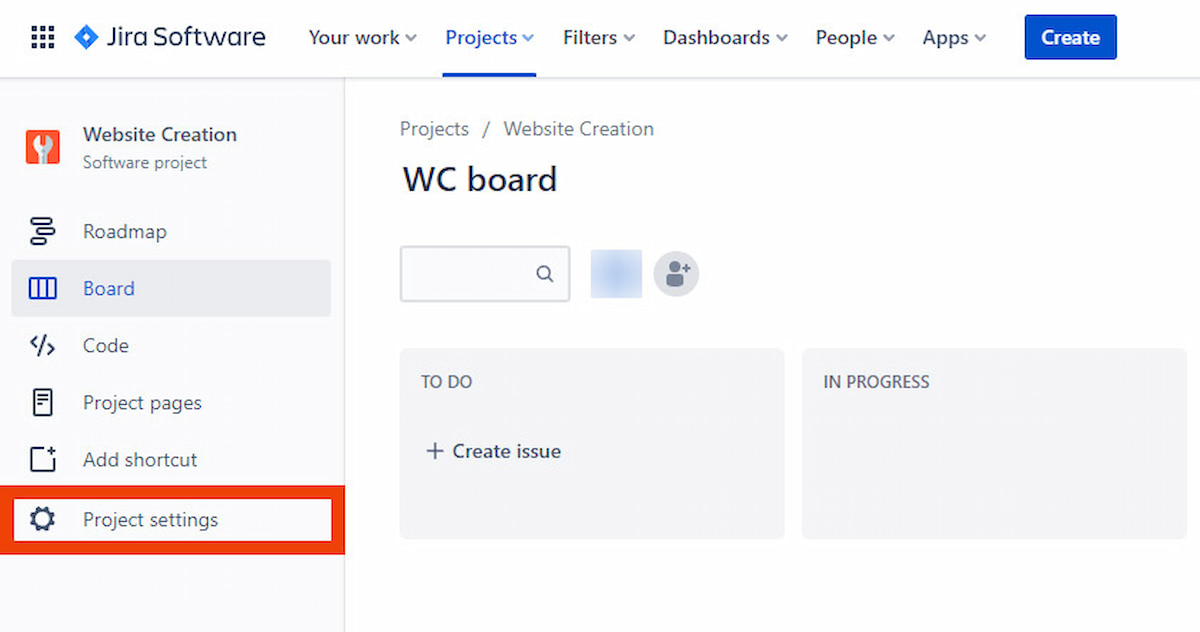The height and width of the screenshot is (632, 1200).
Task: Click the add people icon on board
Action: [x=676, y=273]
